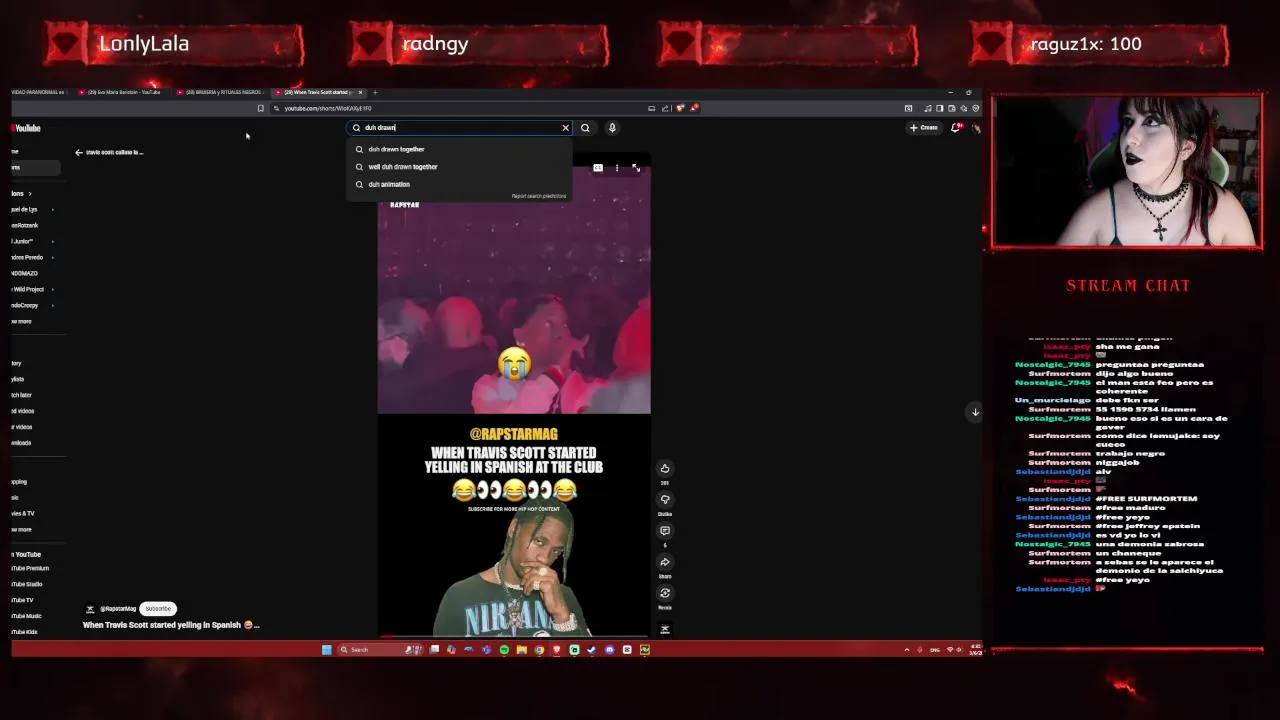Open 'Andres Peredo' subscription in sidebar

point(25,257)
